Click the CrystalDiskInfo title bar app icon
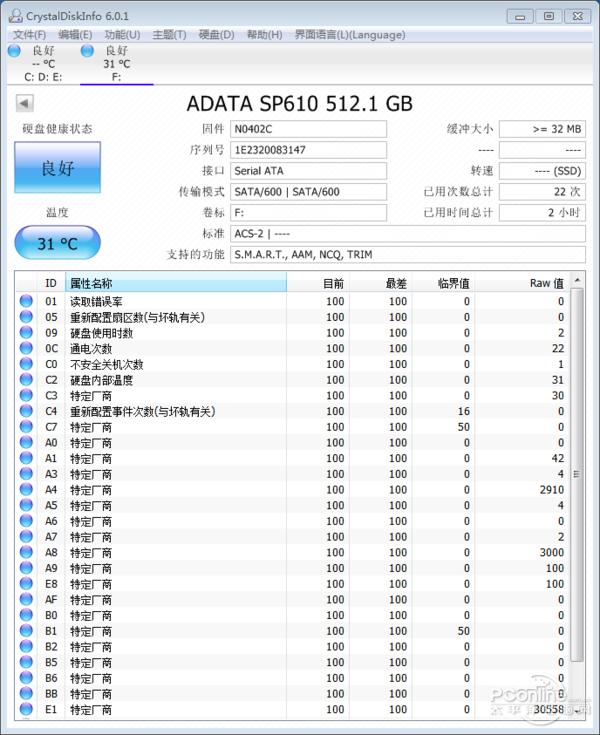Screen dimensions: 600x735 15,15
